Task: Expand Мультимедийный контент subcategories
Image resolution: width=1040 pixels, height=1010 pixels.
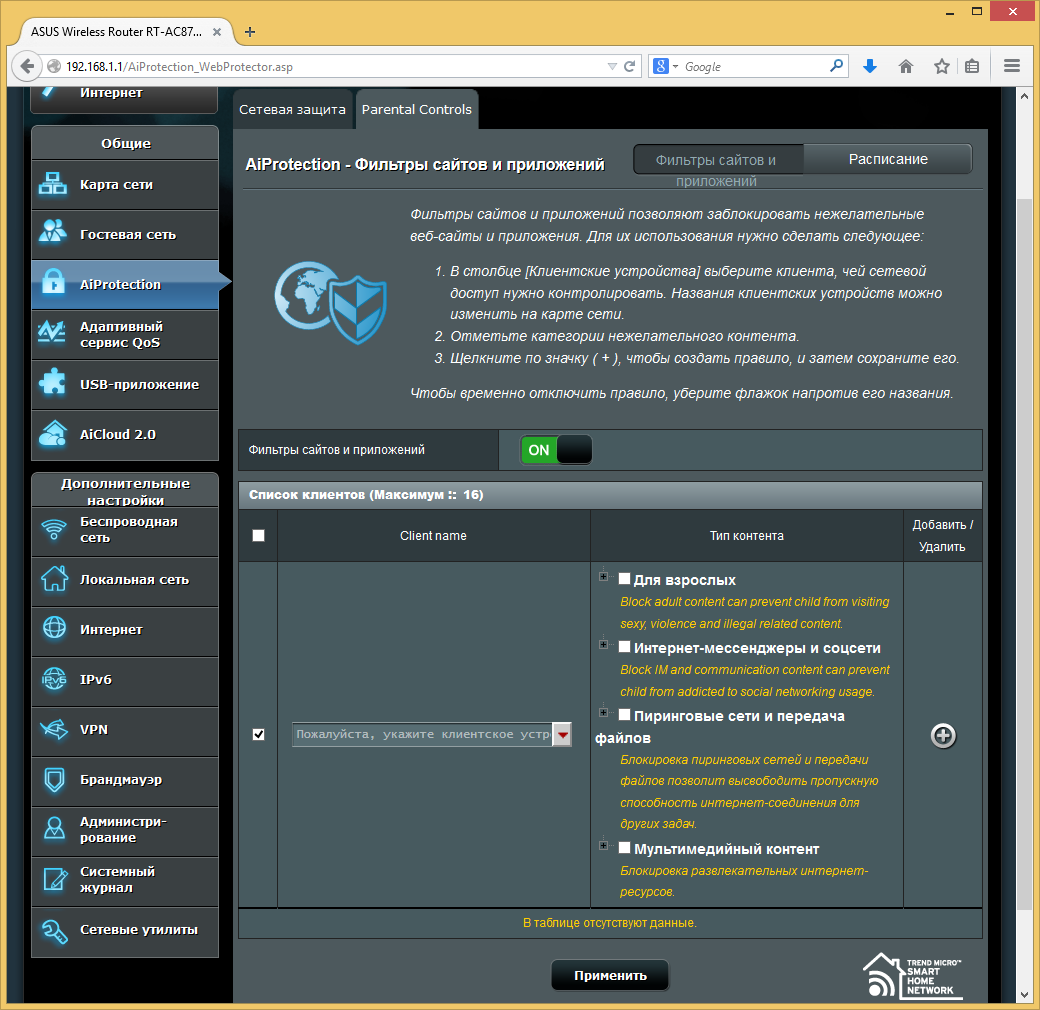Action: pyautogui.click(x=603, y=846)
